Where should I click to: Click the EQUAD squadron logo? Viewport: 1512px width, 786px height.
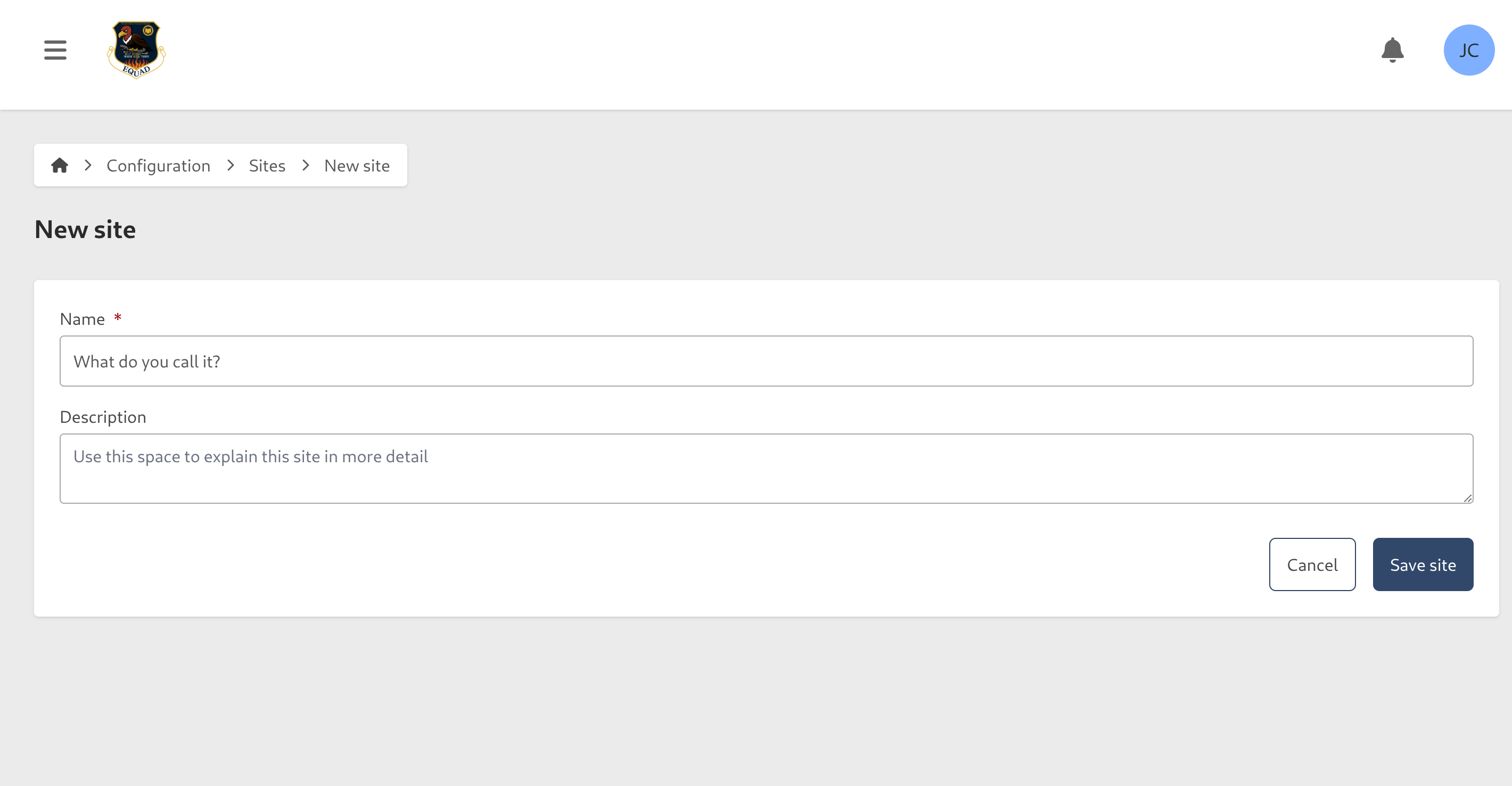(135, 51)
